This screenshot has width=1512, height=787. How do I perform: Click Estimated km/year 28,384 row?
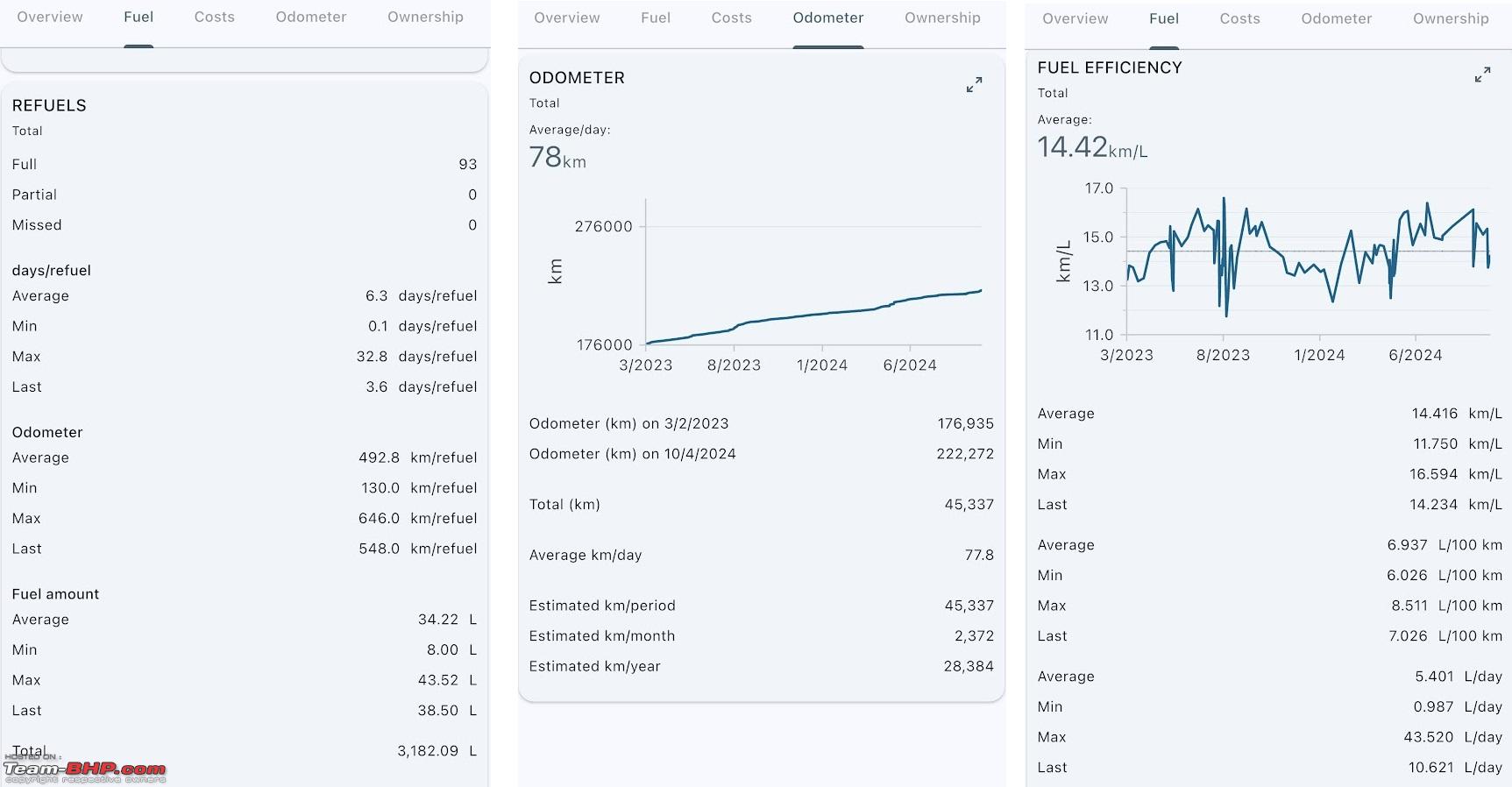point(761,666)
